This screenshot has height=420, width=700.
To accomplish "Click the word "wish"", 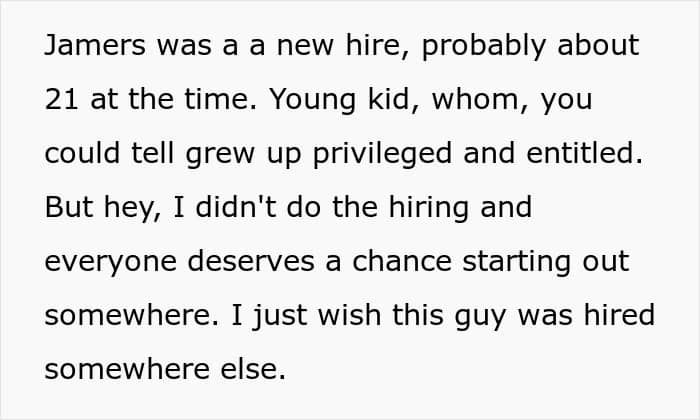I will [350, 315].
